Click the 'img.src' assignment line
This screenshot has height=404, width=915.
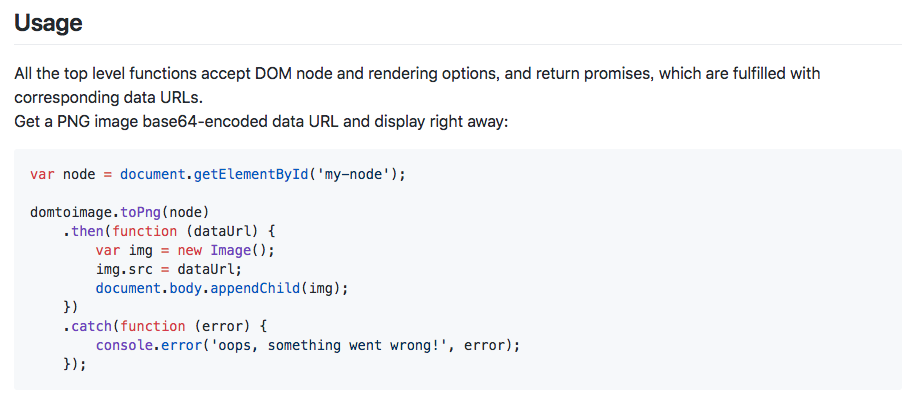[169, 270]
